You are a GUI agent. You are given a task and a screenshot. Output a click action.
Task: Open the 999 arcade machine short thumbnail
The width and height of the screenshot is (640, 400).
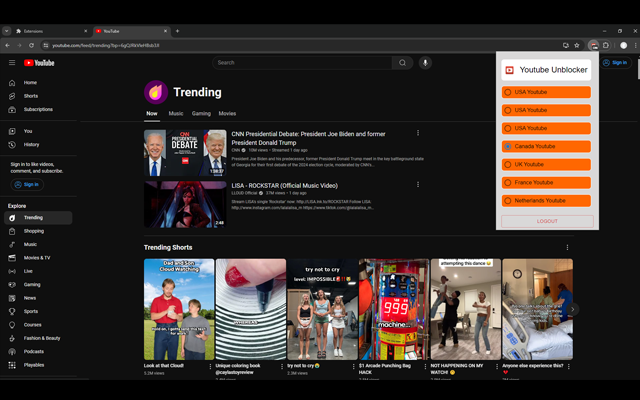pyautogui.click(x=394, y=309)
